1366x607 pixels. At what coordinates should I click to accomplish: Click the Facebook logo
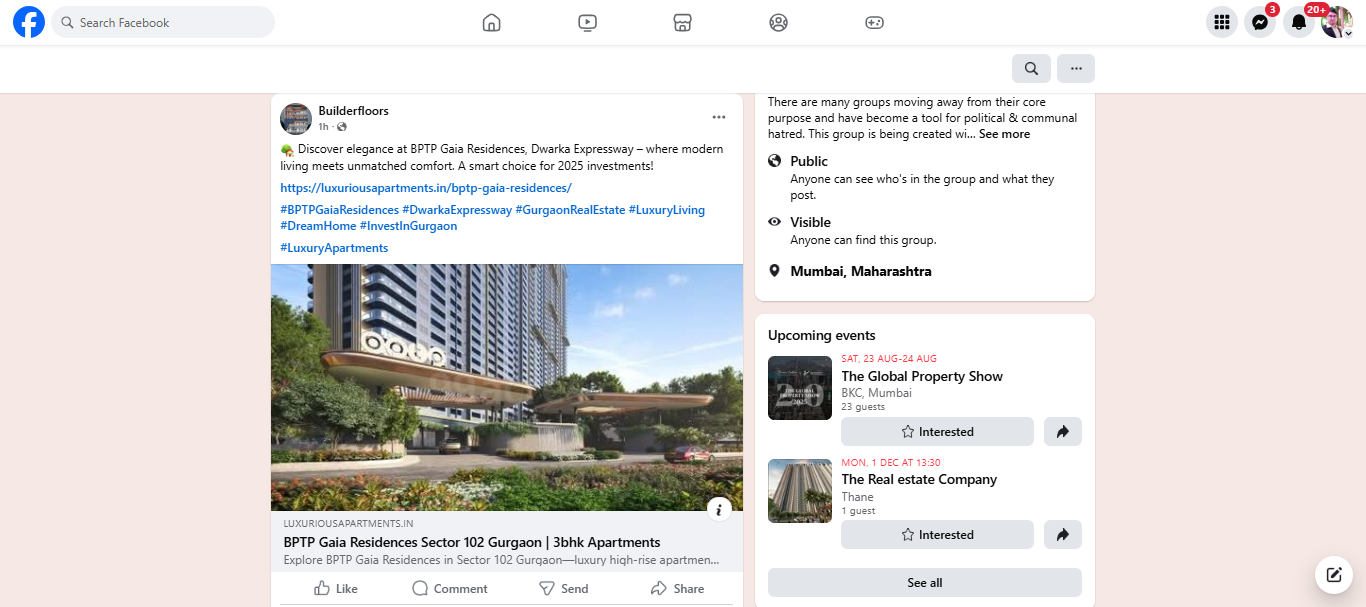tap(29, 22)
